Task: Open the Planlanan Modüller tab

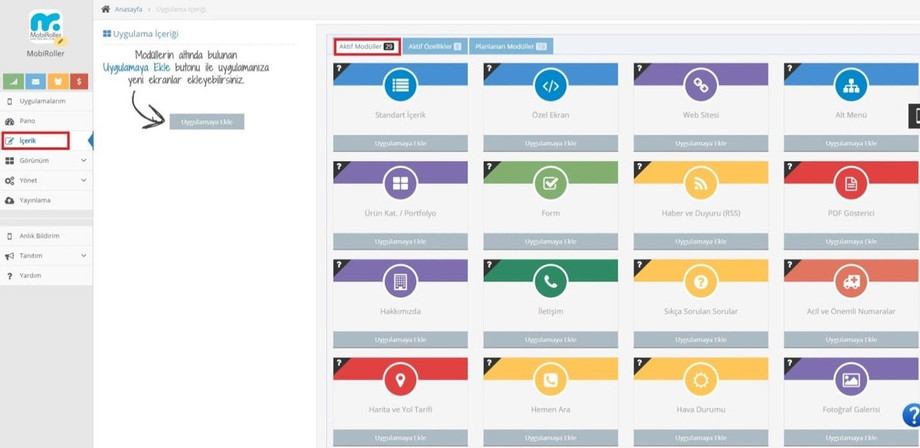Action: 510,47
